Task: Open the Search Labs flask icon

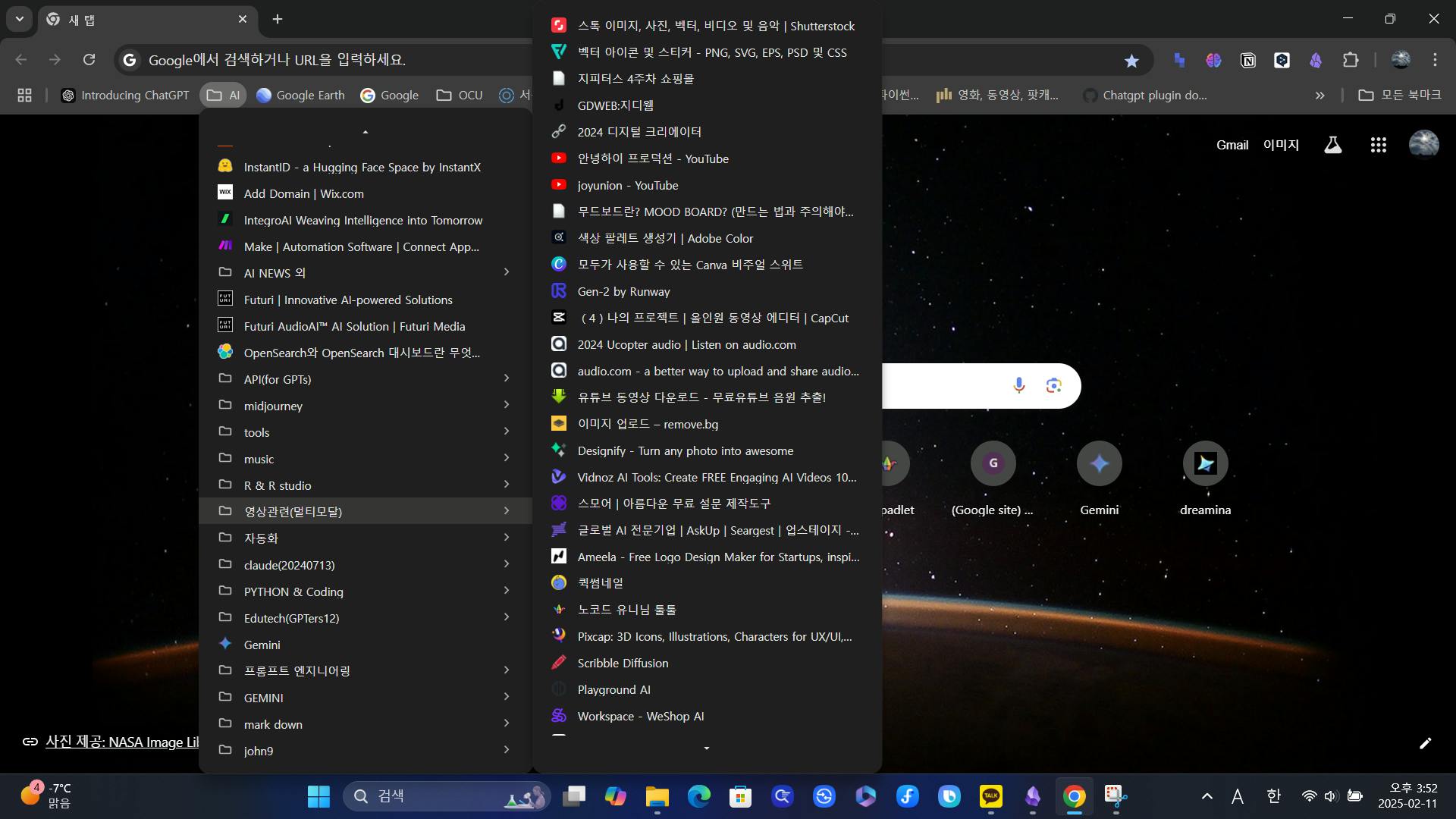Action: point(1333,145)
